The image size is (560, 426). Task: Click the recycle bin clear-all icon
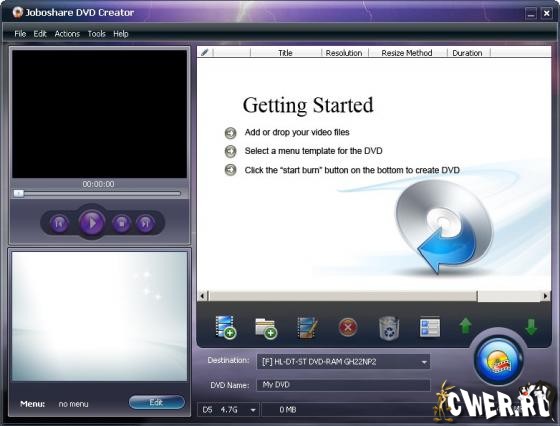(389, 327)
